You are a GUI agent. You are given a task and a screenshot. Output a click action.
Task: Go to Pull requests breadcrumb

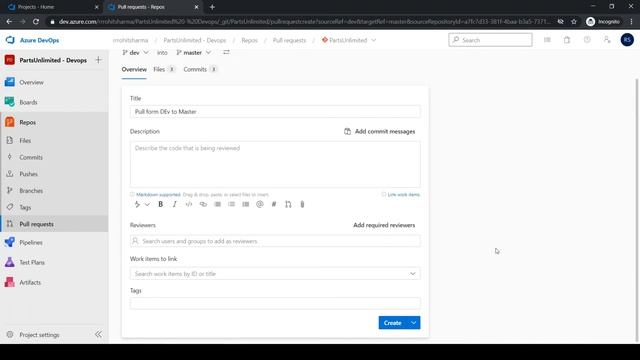coord(289,40)
